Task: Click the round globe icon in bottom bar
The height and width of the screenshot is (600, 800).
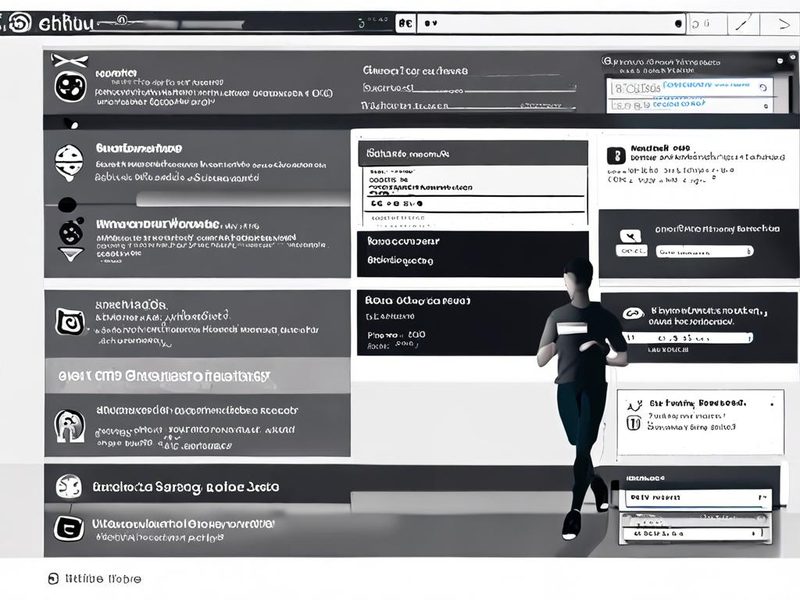Action: (x=69, y=486)
